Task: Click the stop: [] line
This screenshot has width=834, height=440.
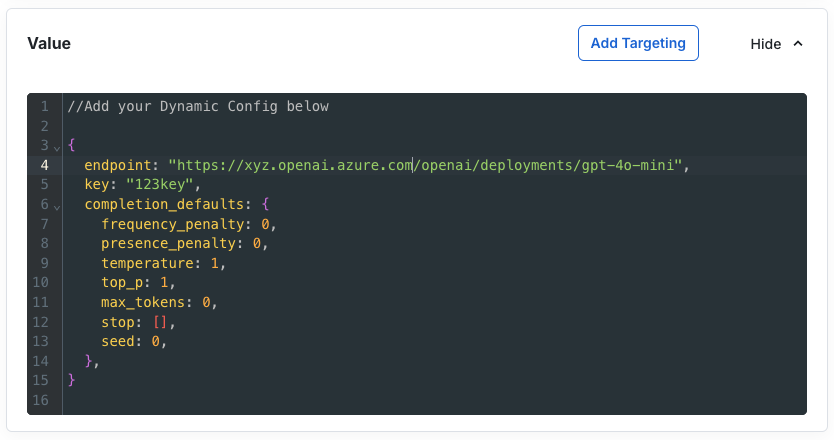Action: 138,322
